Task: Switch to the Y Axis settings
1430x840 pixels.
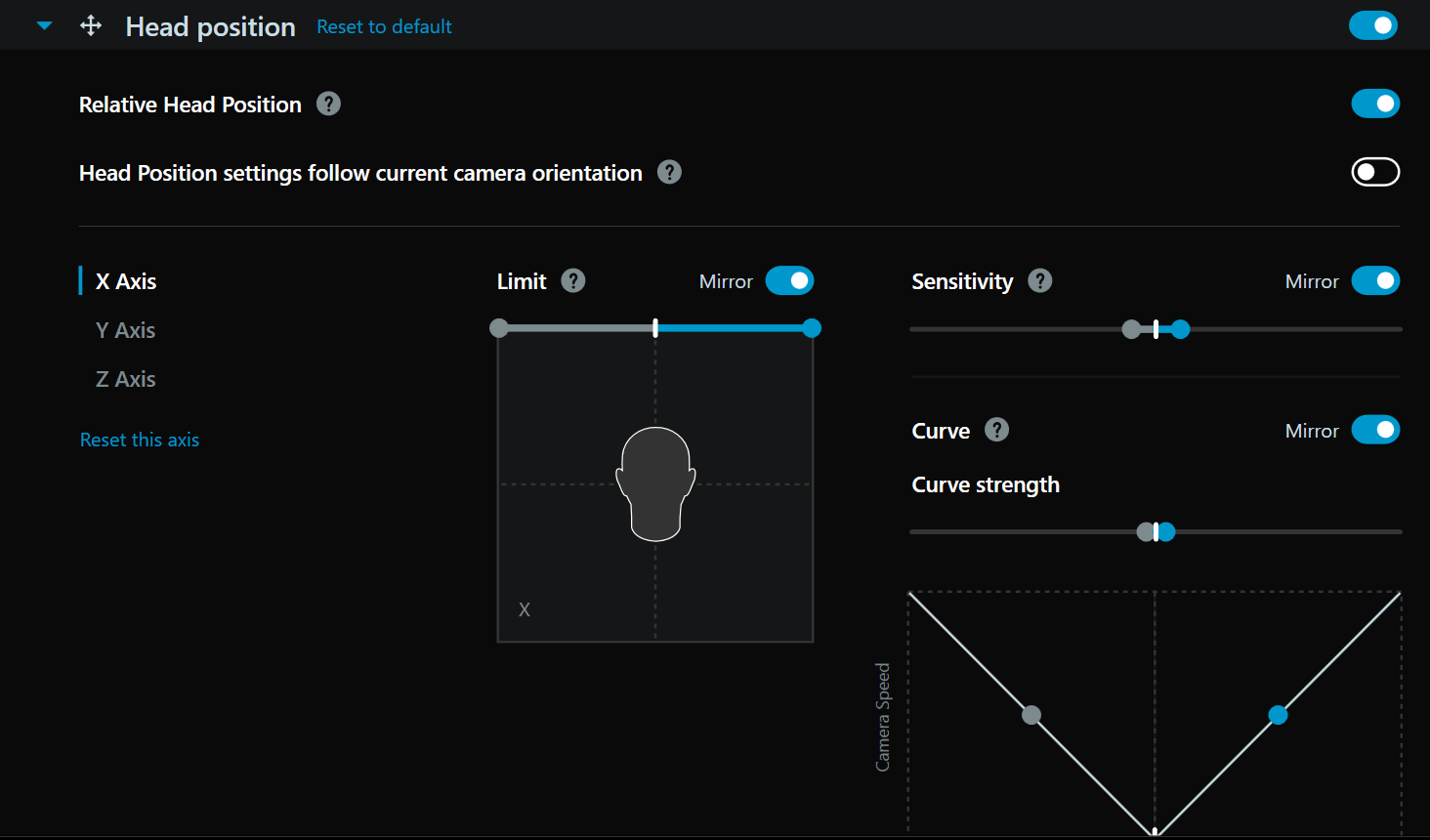Action: tap(125, 330)
